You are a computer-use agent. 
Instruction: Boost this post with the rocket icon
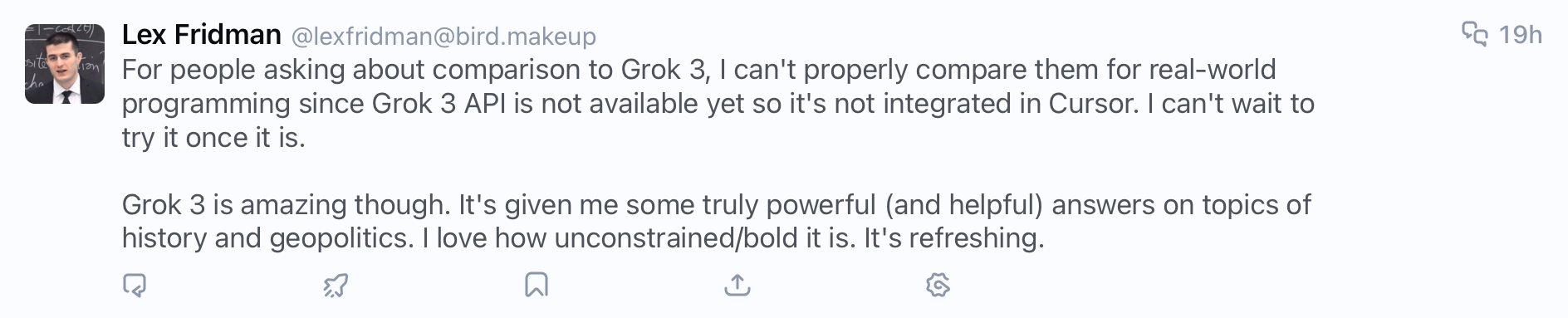point(336,286)
